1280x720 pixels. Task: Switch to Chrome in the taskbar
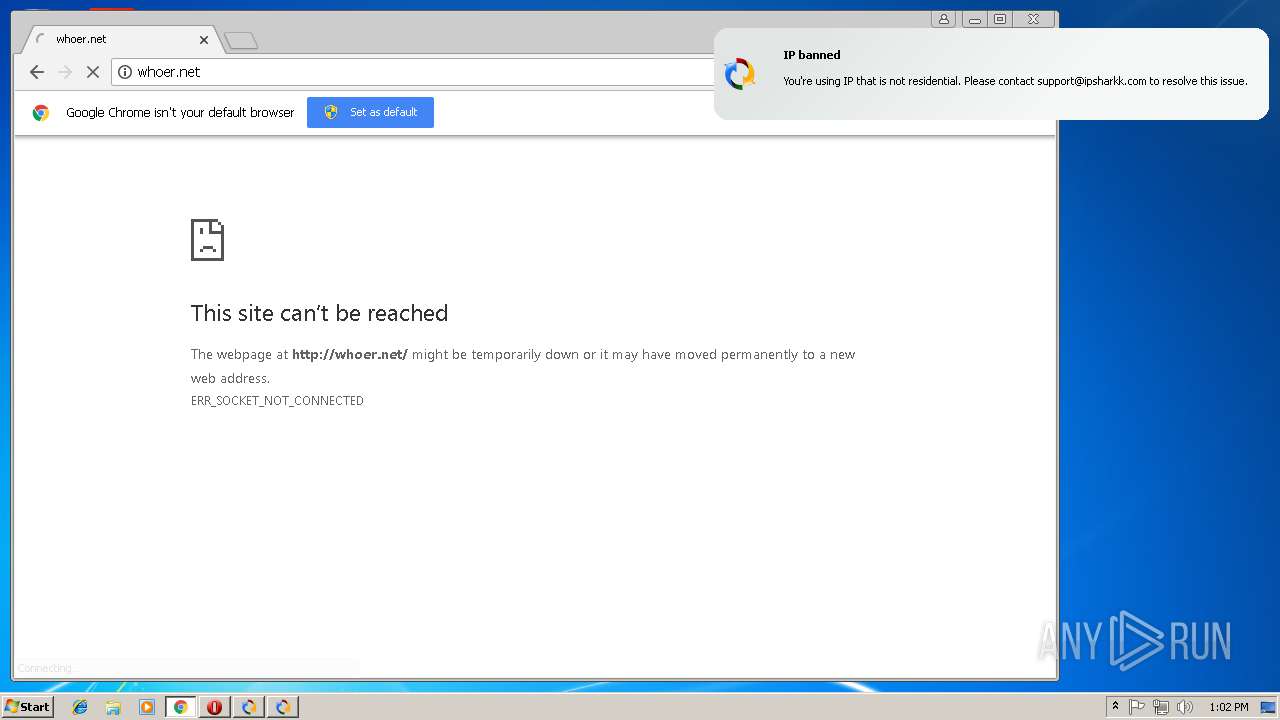tap(181, 707)
